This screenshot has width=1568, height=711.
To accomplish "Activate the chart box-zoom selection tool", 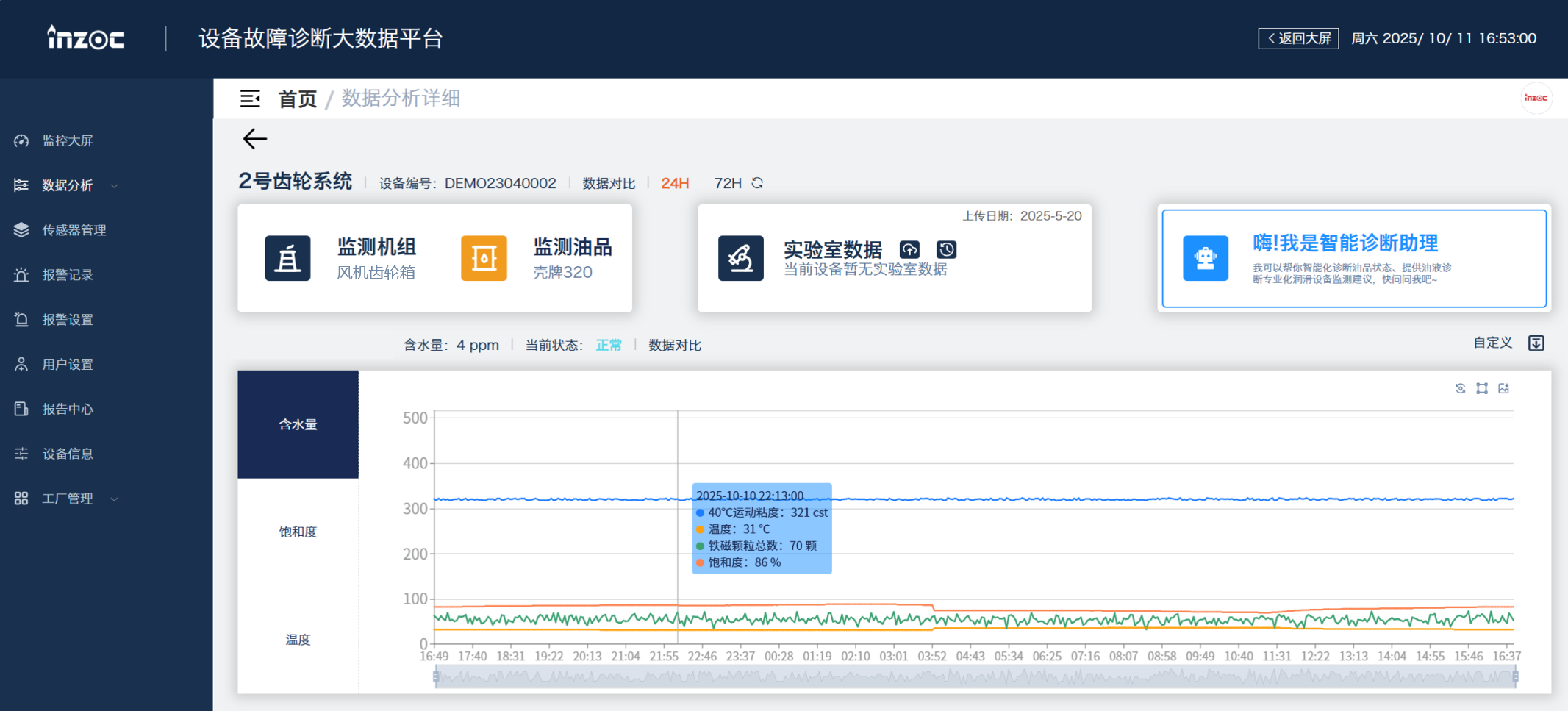I will [x=1482, y=388].
